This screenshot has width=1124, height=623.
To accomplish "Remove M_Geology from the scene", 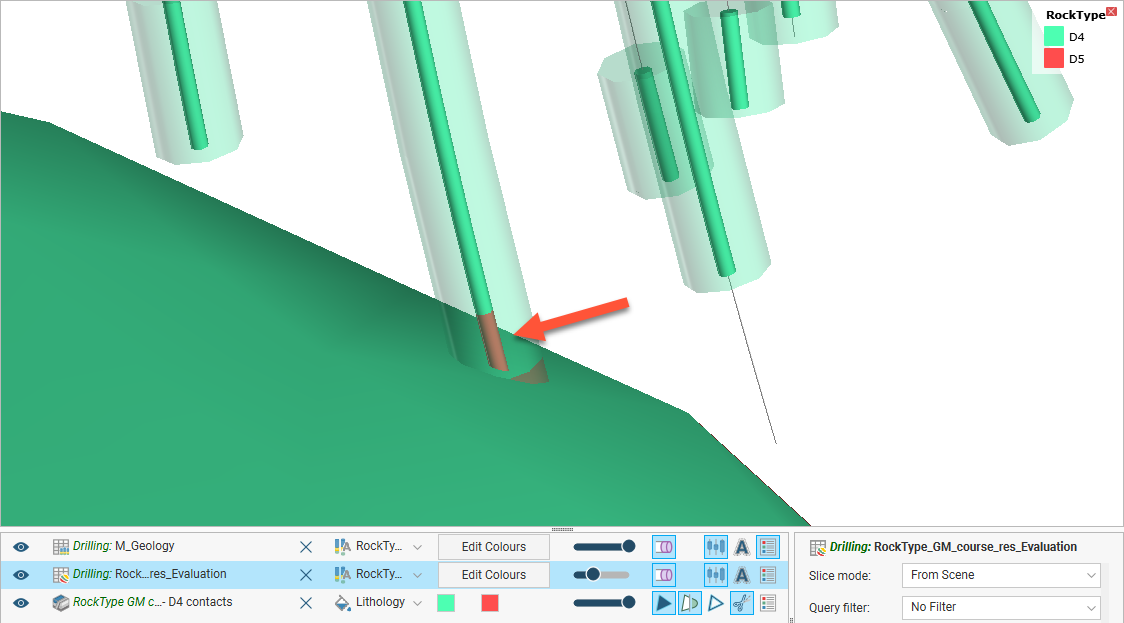I will click(x=306, y=547).
